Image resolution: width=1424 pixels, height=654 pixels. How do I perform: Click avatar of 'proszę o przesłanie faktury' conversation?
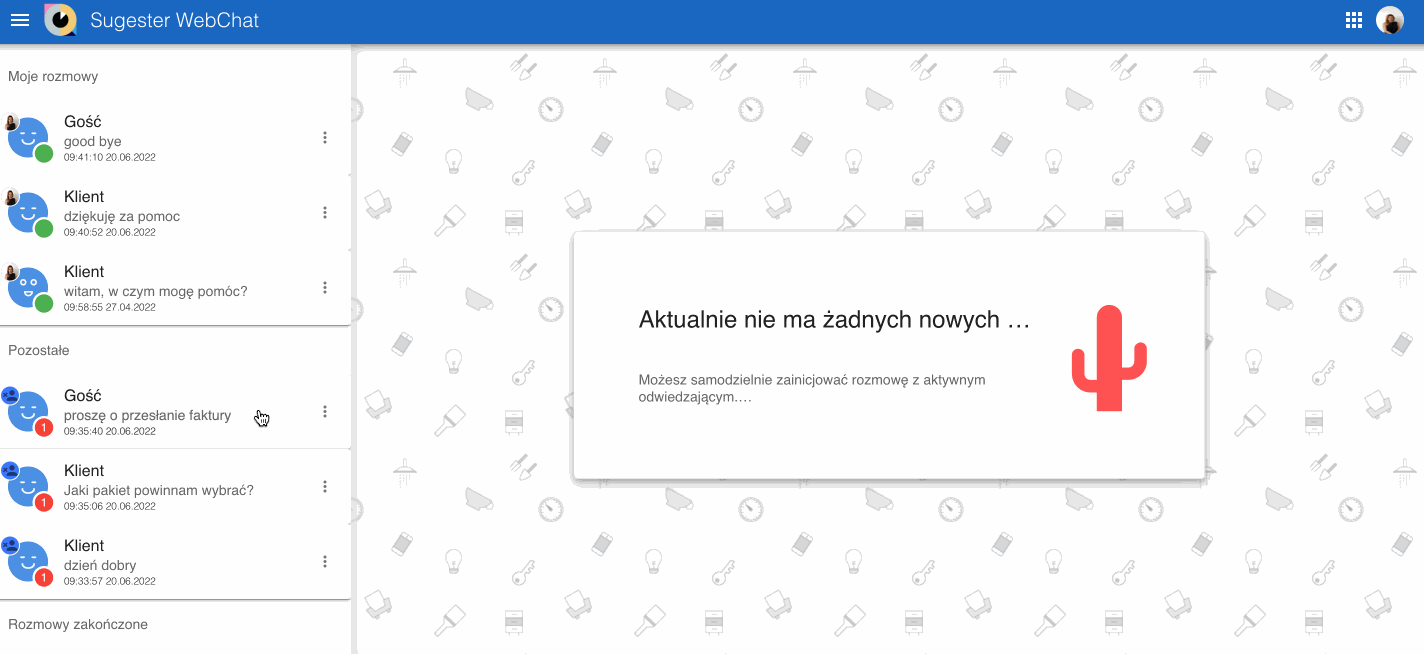click(x=28, y=412)
